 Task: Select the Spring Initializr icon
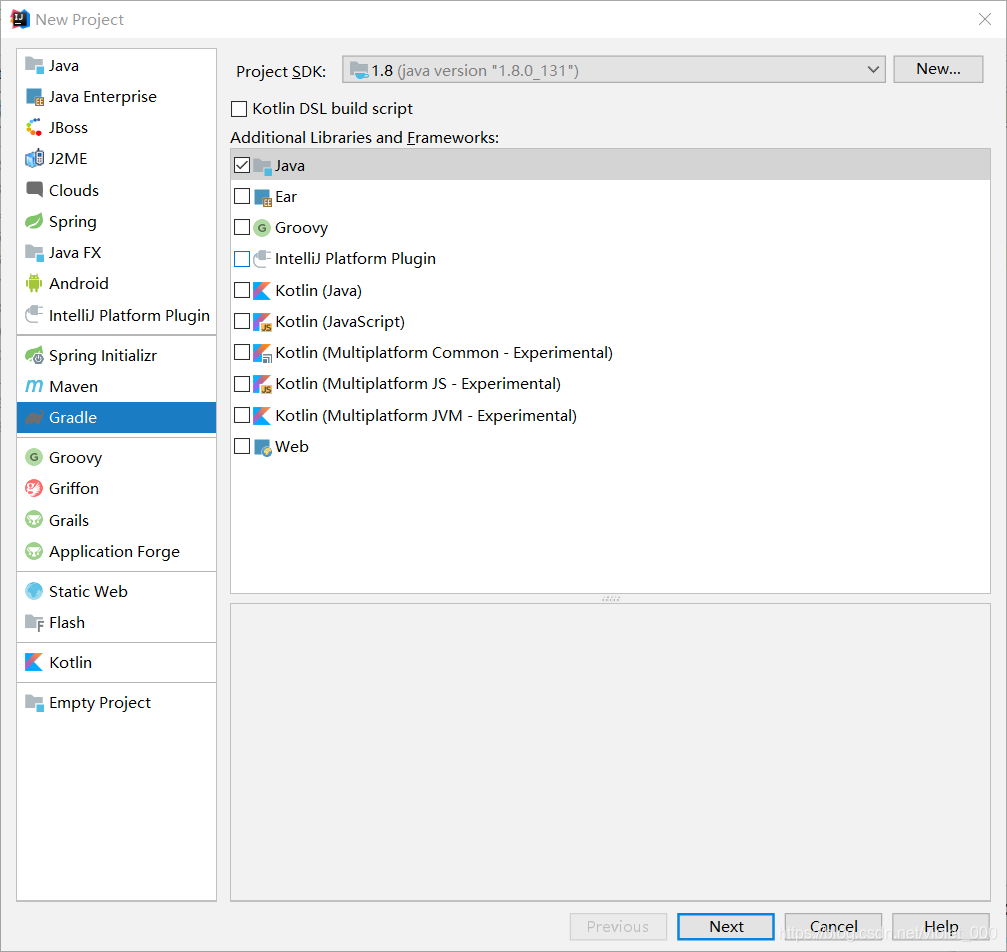[x=34, y=355]
